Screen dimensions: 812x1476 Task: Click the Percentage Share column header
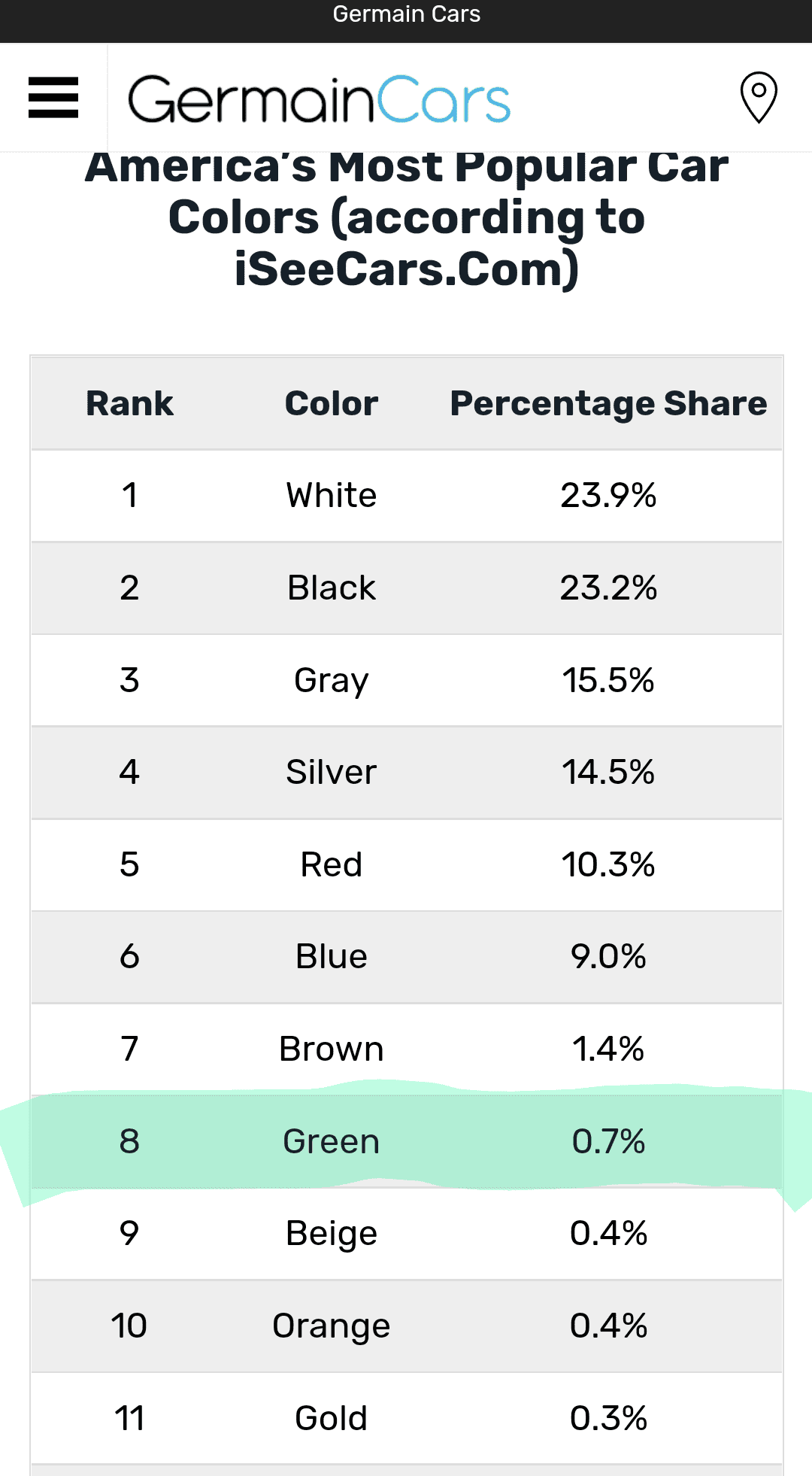point(608,404)
